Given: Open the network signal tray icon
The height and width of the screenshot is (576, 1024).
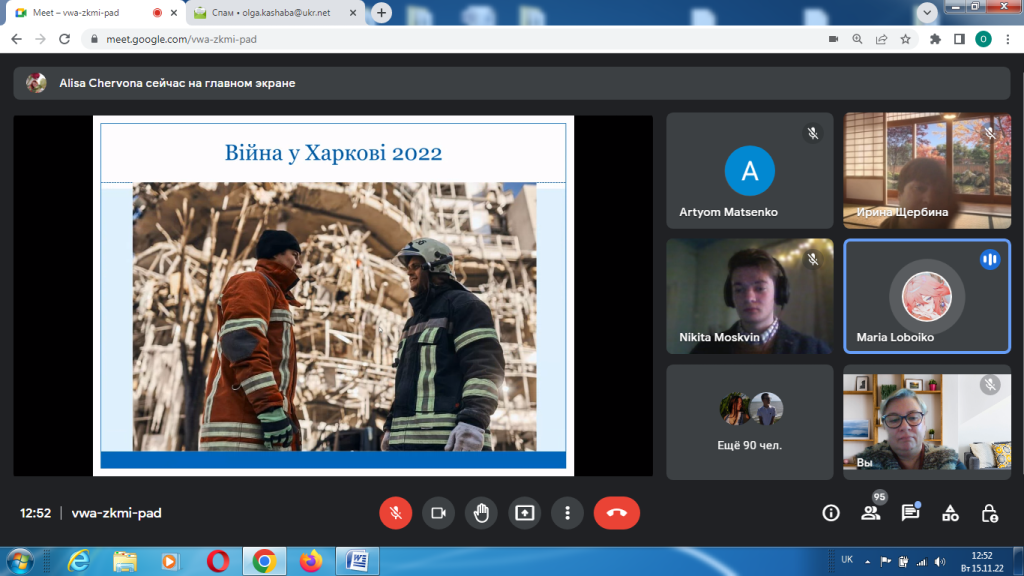Looking at the screenshot, I should [x=921, y=562].
